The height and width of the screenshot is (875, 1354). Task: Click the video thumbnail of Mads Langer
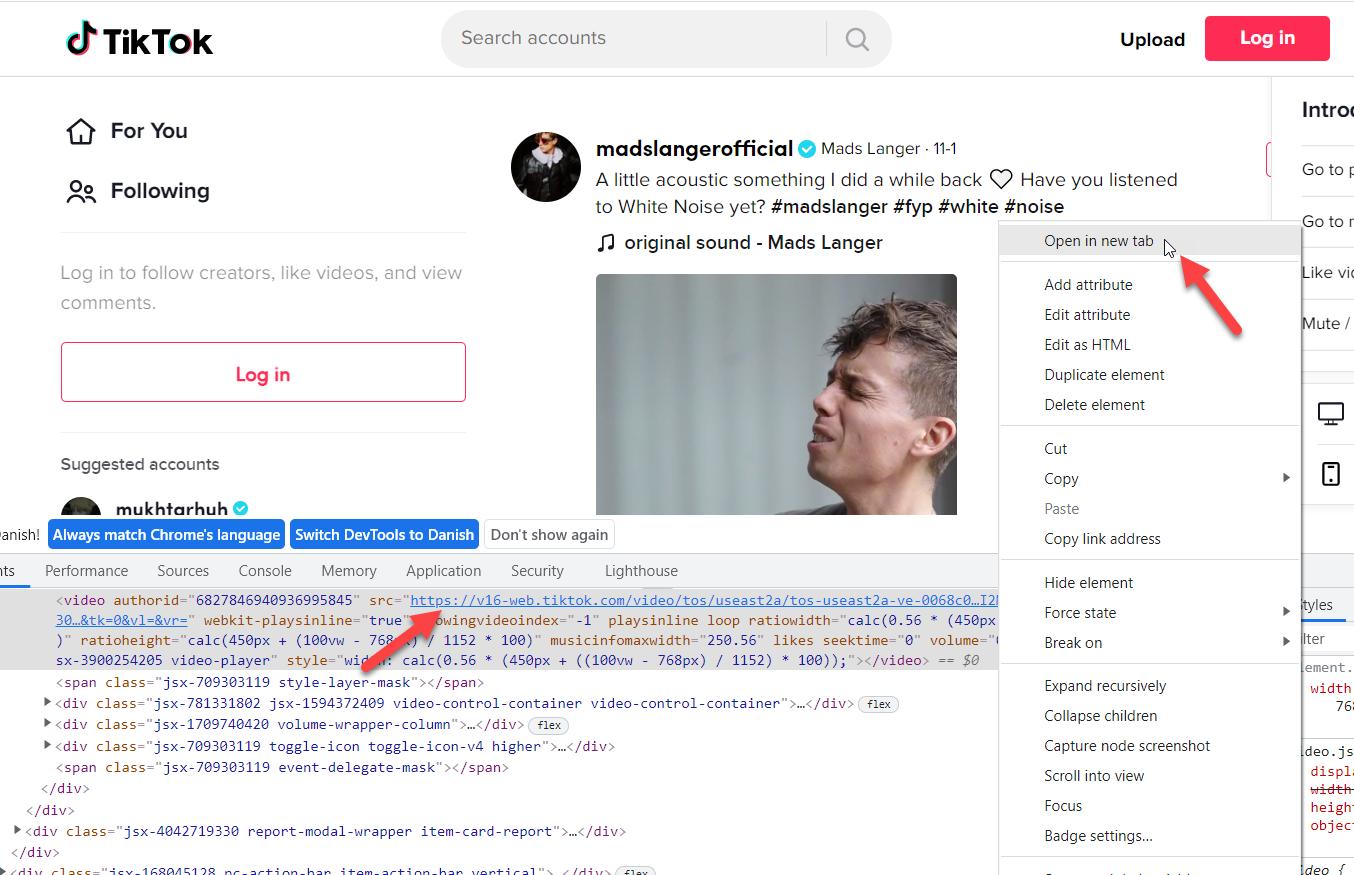[x=776, y=395]
